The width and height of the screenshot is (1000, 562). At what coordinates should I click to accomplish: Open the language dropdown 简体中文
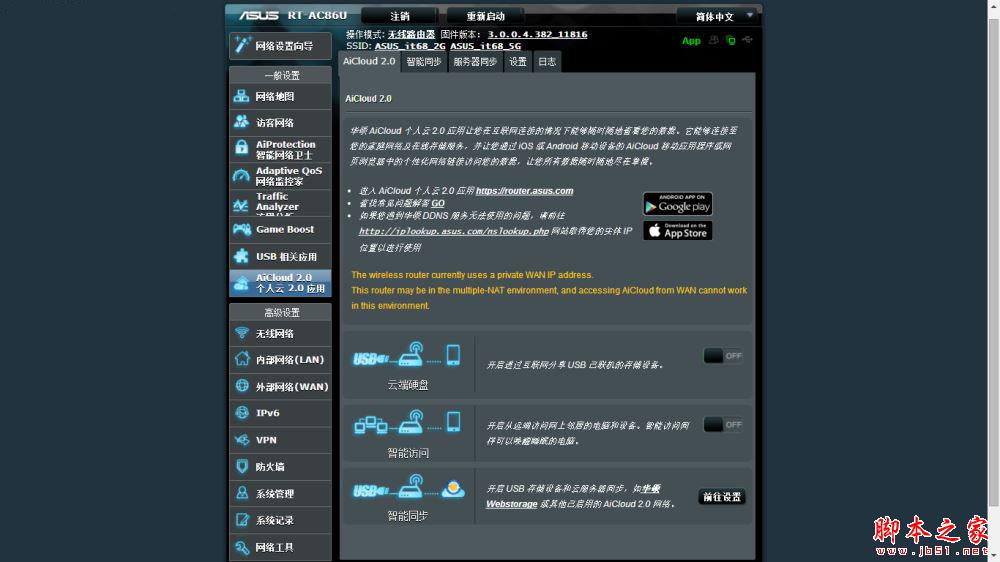click(x=718, y=16)
